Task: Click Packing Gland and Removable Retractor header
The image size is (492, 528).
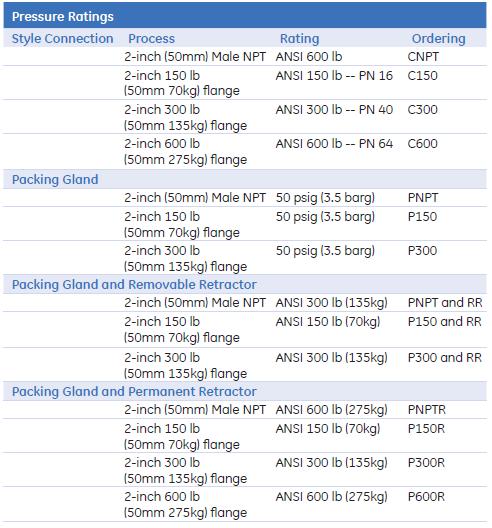Action: coord(134,285)
